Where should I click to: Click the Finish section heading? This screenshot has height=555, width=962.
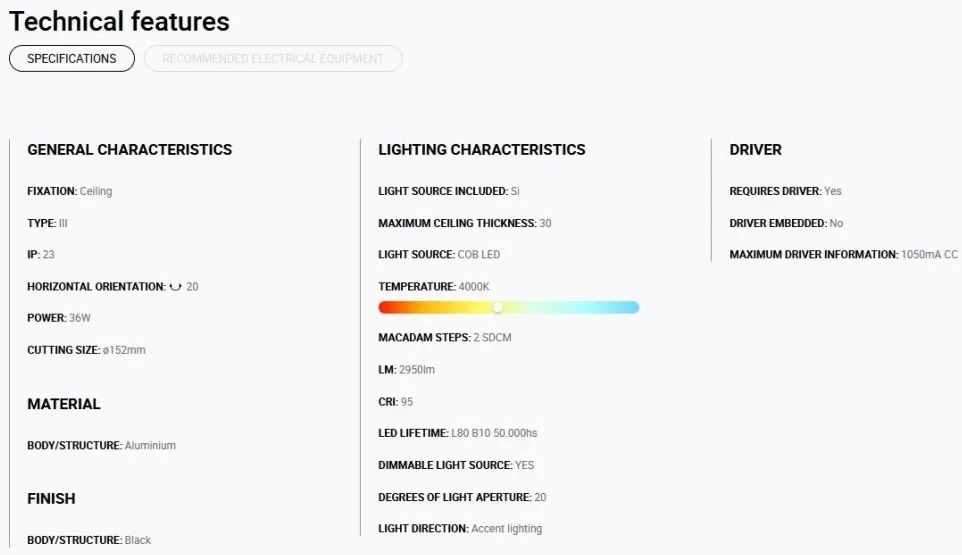pos(51,499)
